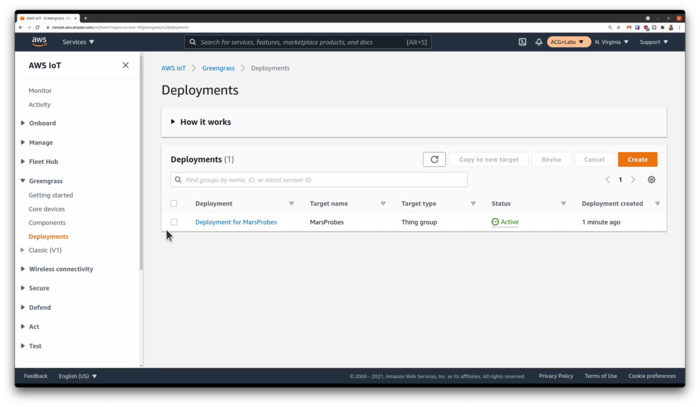Open Deployment for MarsProbes link
Screen dimensions: 700x407
coord(236,222)
